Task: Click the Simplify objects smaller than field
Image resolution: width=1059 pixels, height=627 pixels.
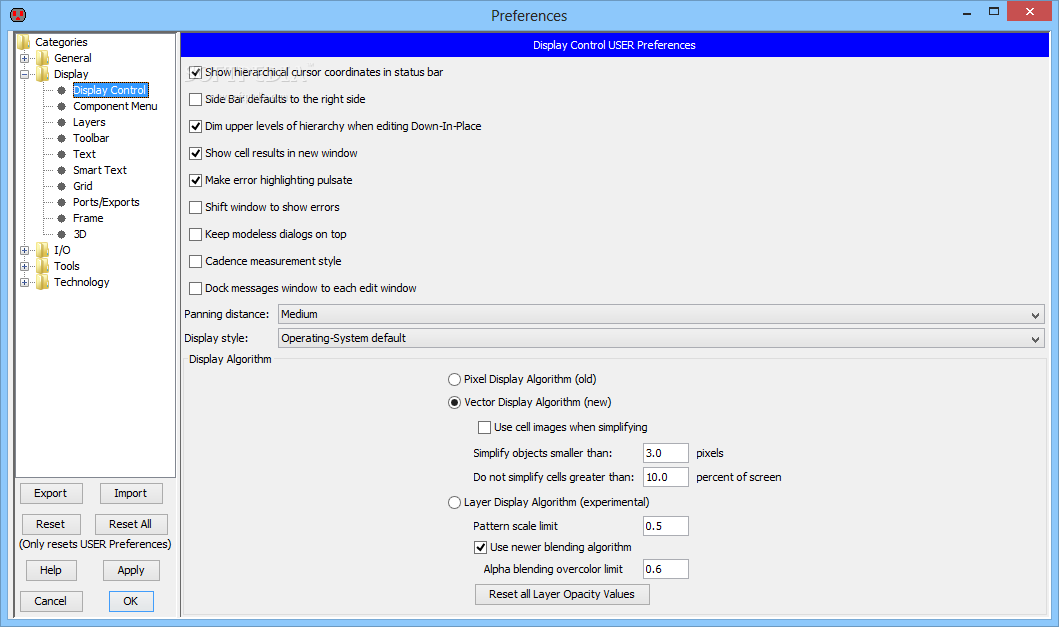Action: click(665, 453)
